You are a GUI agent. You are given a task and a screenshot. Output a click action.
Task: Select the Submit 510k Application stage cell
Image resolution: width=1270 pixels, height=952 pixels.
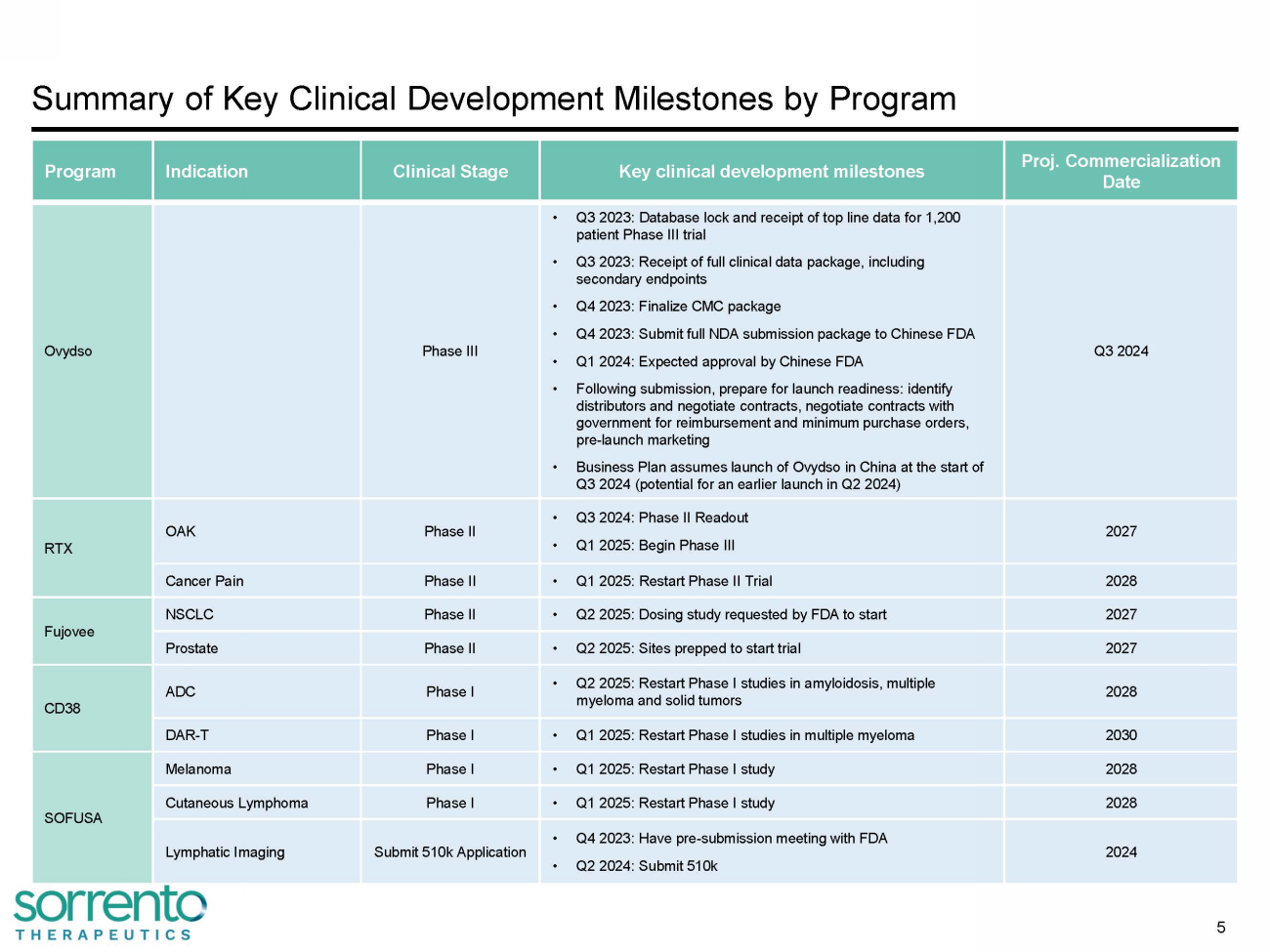(x=449, y=852)
